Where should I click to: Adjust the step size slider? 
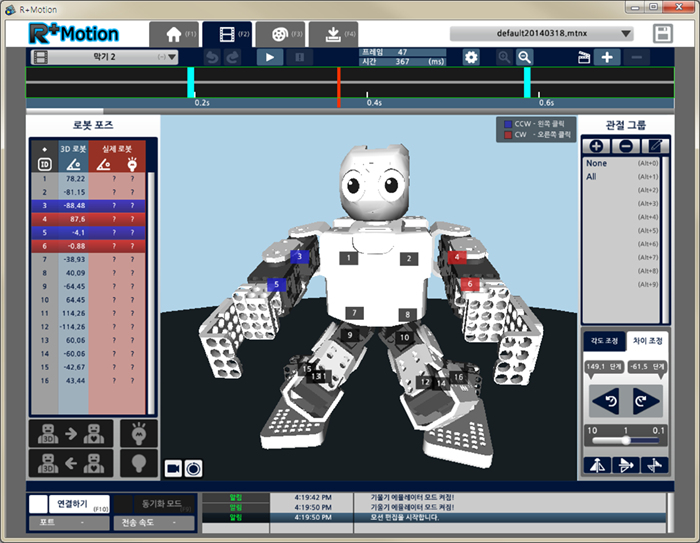pos(627,439)
